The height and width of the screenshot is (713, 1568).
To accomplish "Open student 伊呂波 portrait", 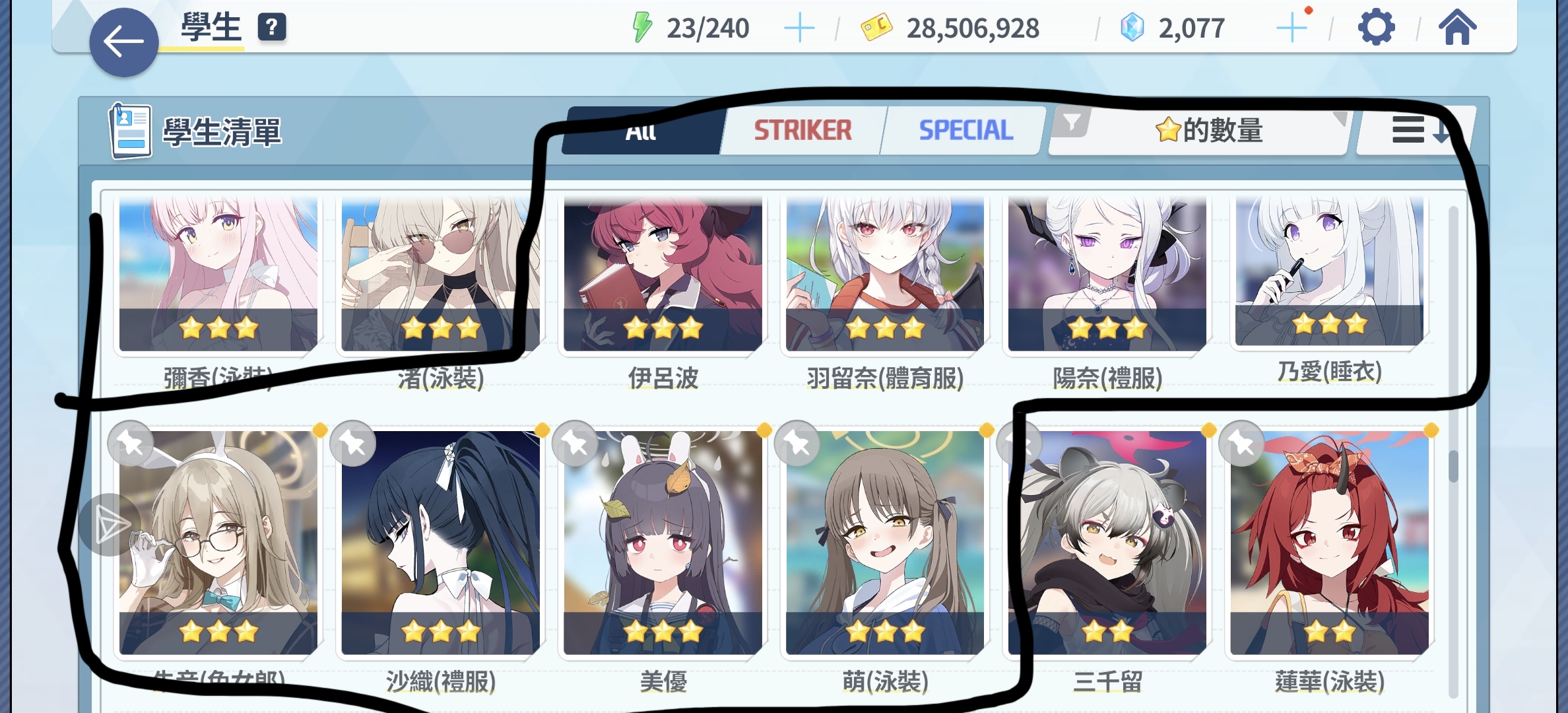I will pyautogui.click(x=663, y=273).
